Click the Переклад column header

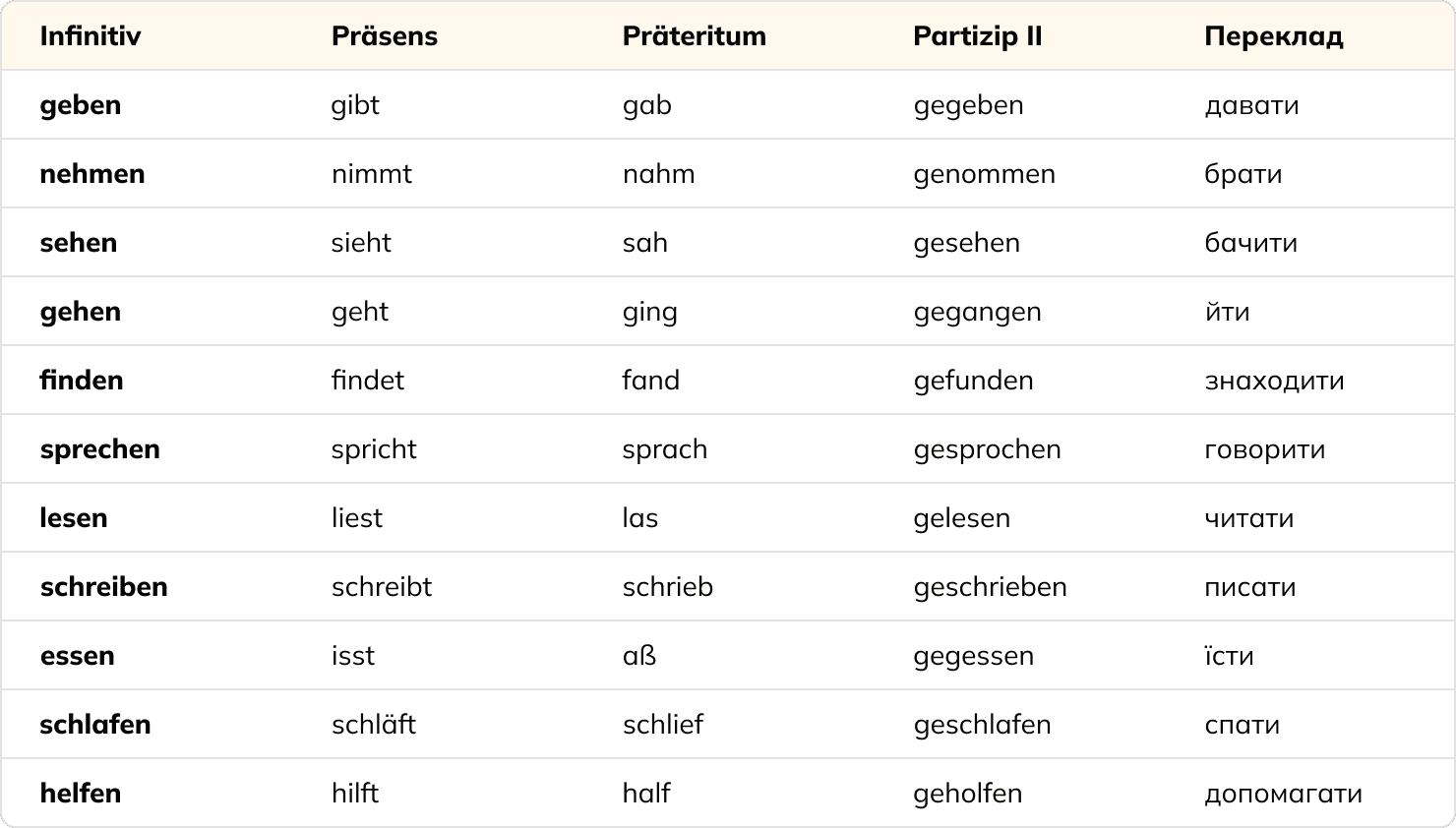(x=1273, y=36)
